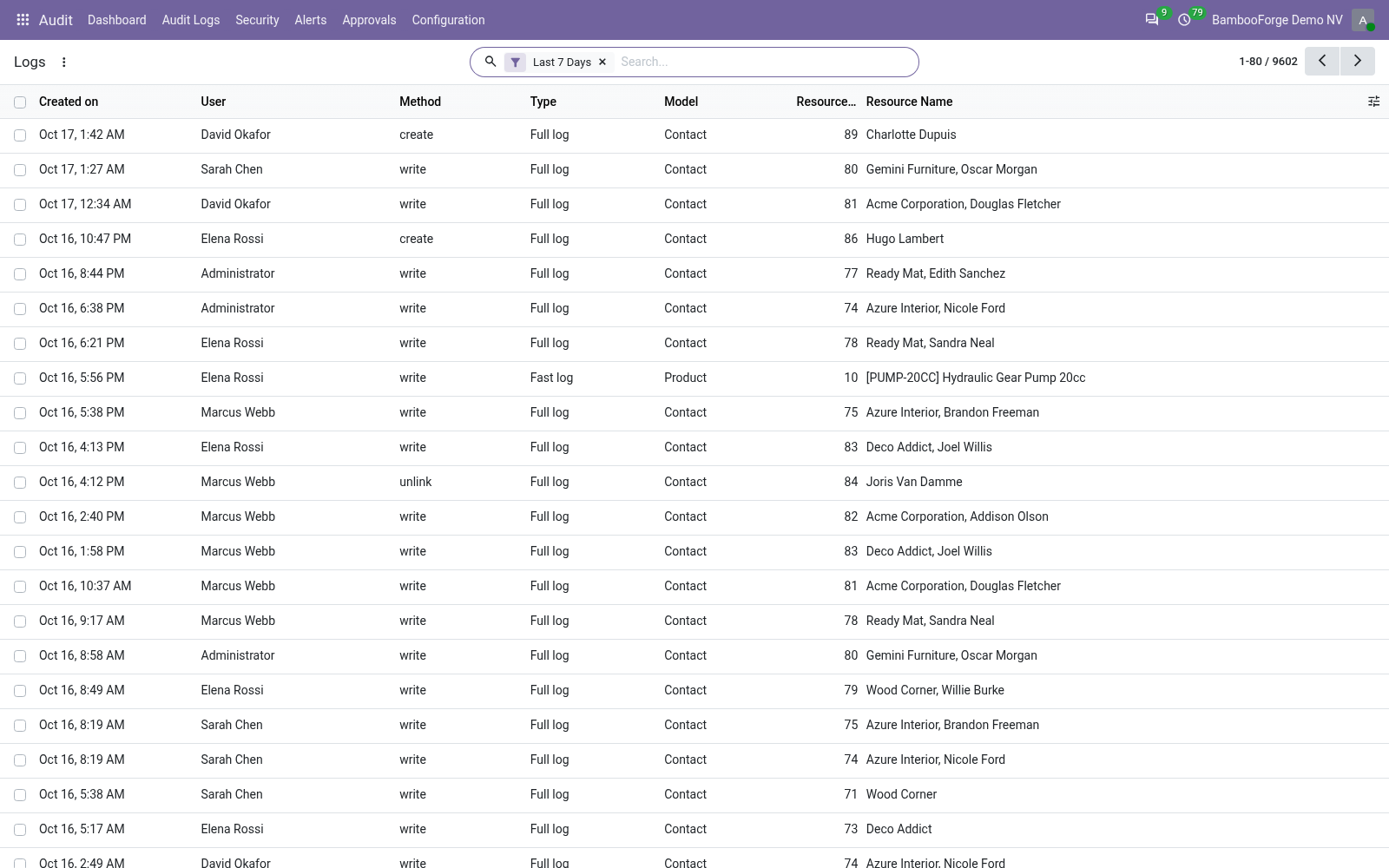Viewport: 1389px width, 868px height.
Task: Go to next page of logs
Action: [x=1357, y=61]
